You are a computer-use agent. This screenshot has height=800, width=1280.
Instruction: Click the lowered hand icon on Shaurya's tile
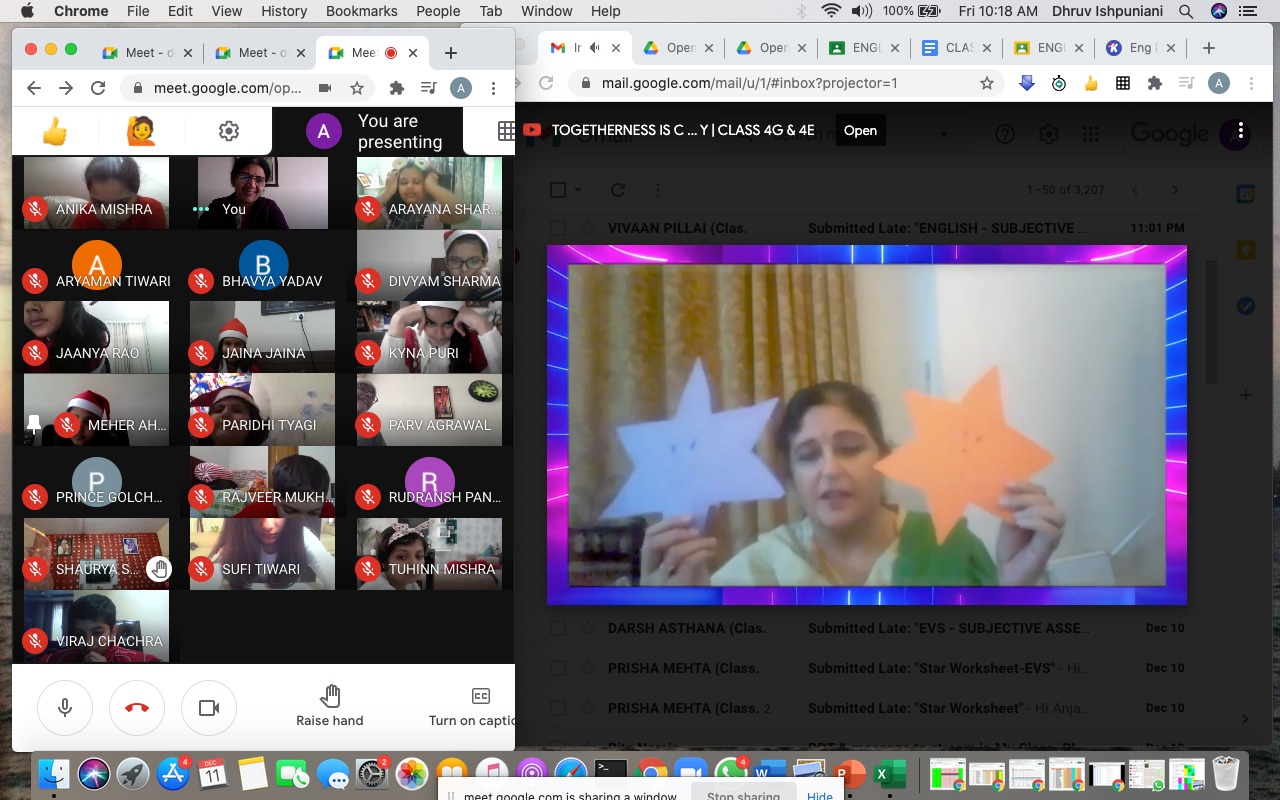pyautogui.click(x=158, y=569)
